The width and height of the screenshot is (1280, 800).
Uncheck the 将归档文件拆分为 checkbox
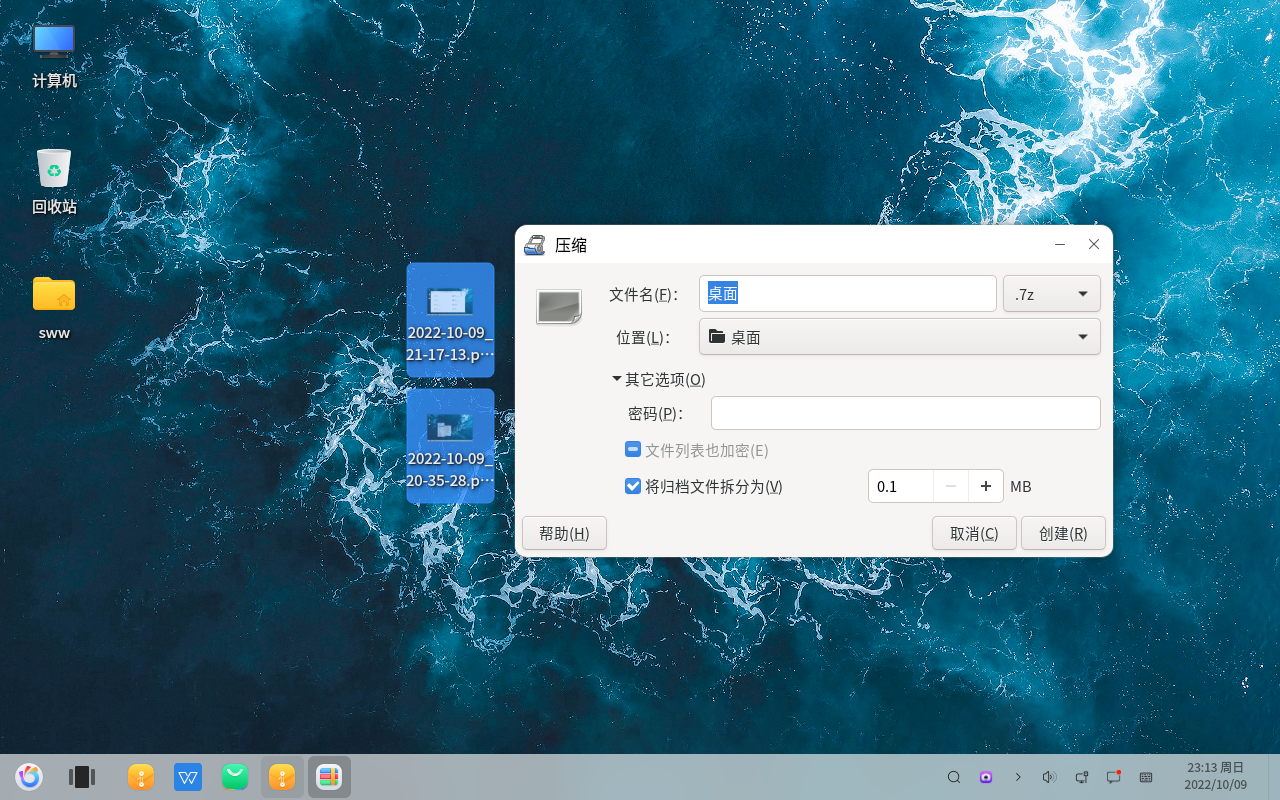coord(633,486)
